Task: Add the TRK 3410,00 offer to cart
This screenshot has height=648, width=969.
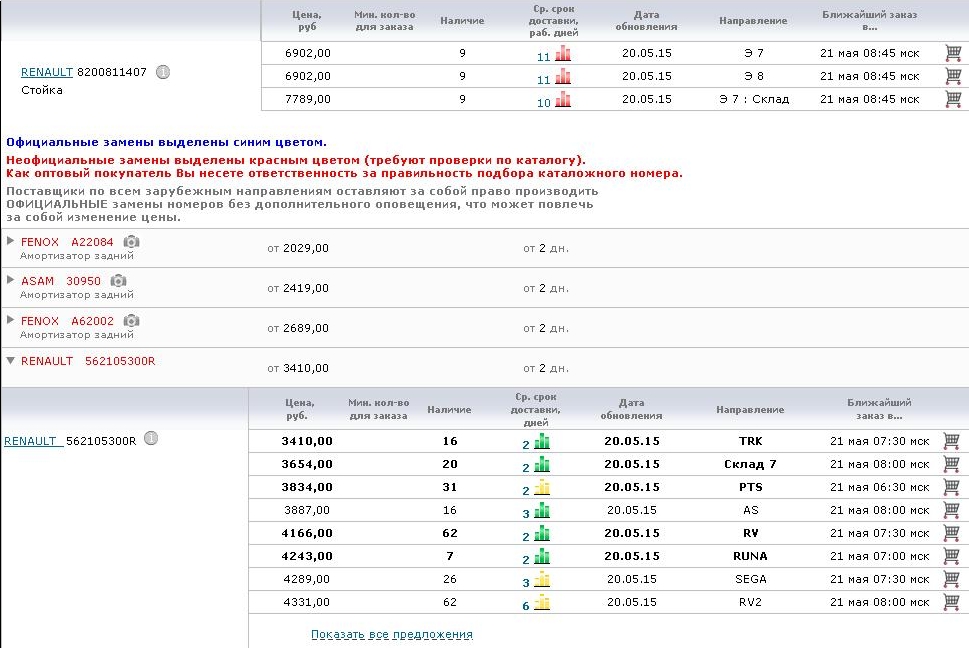Action: (x=951, y=441)
